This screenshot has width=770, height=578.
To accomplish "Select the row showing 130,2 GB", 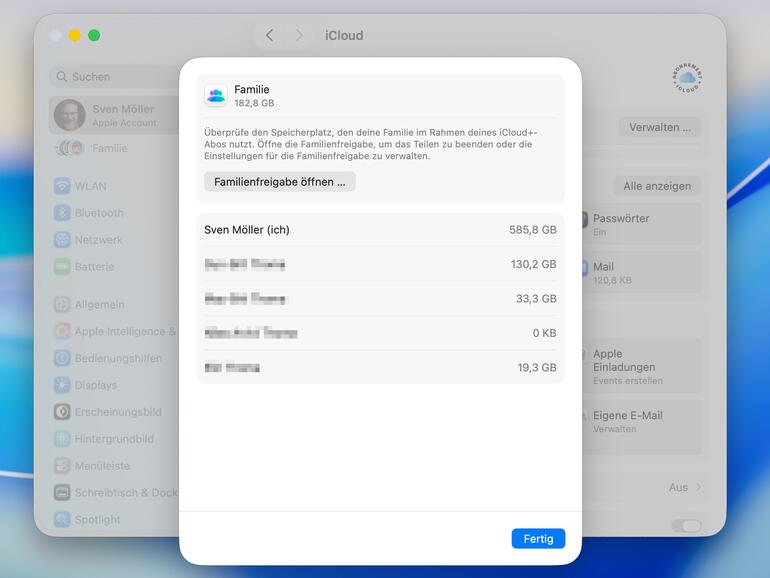I will [380, 264].
